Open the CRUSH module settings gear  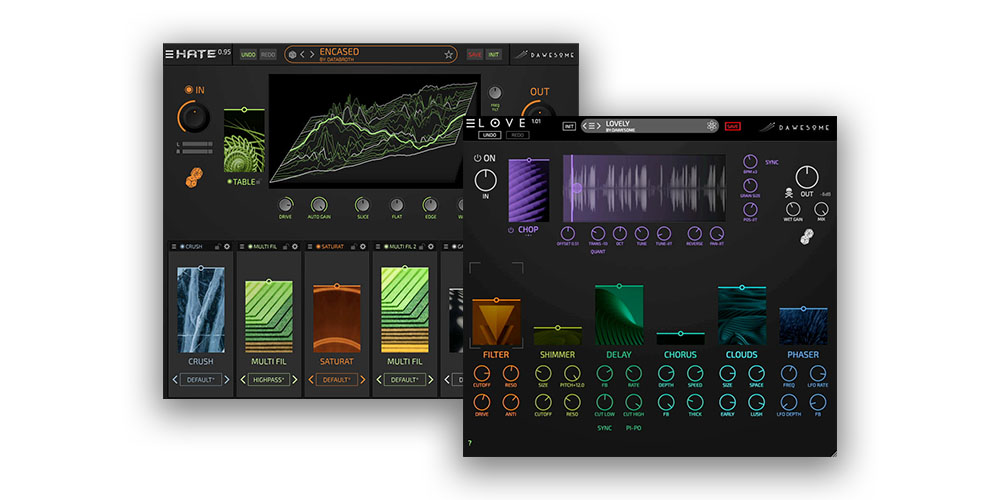click(226, 246)
